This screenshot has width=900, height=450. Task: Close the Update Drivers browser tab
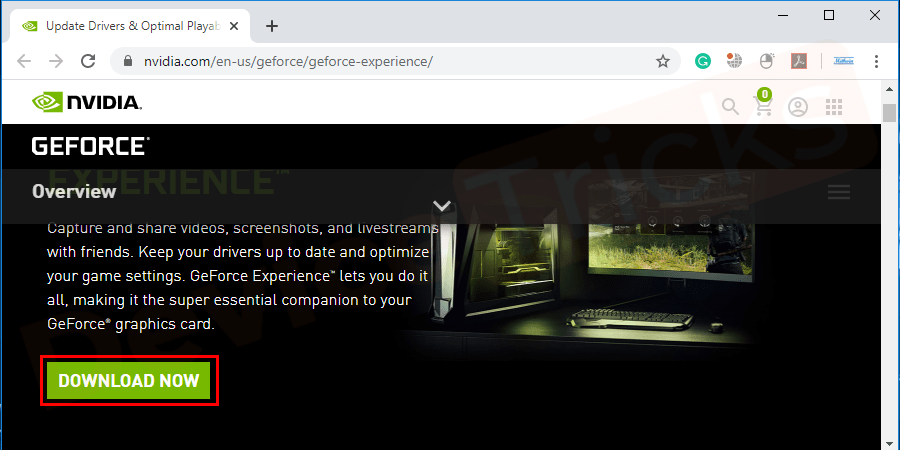point(234,26)
